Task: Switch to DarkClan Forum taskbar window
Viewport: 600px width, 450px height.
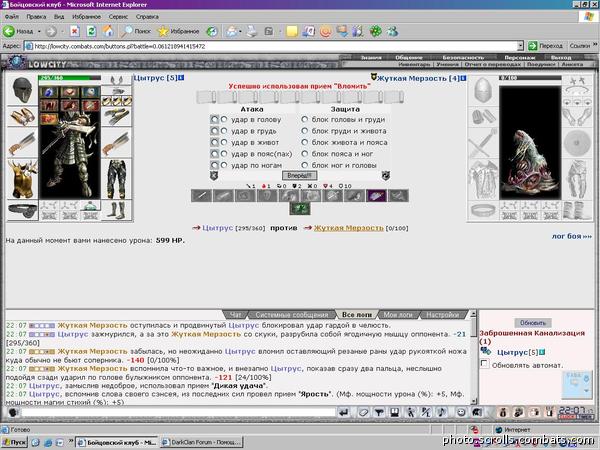Action: (202, 442)
